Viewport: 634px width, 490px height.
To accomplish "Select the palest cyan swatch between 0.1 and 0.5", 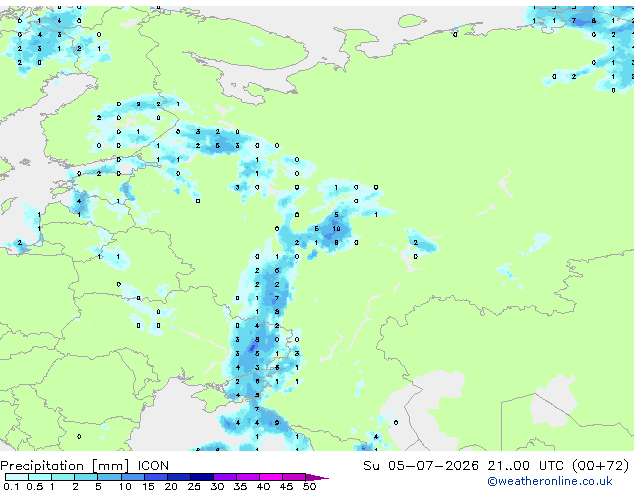I will click(x=17, y=477).
